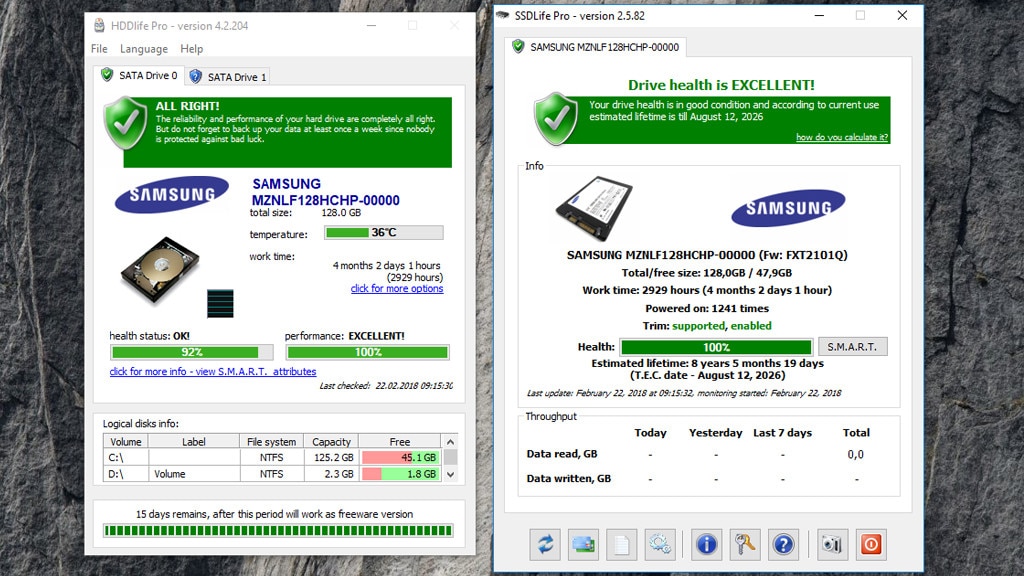Open the gears settings icon in SSDLife
This screenshot has width=1024, height=576.
[660, 544]
